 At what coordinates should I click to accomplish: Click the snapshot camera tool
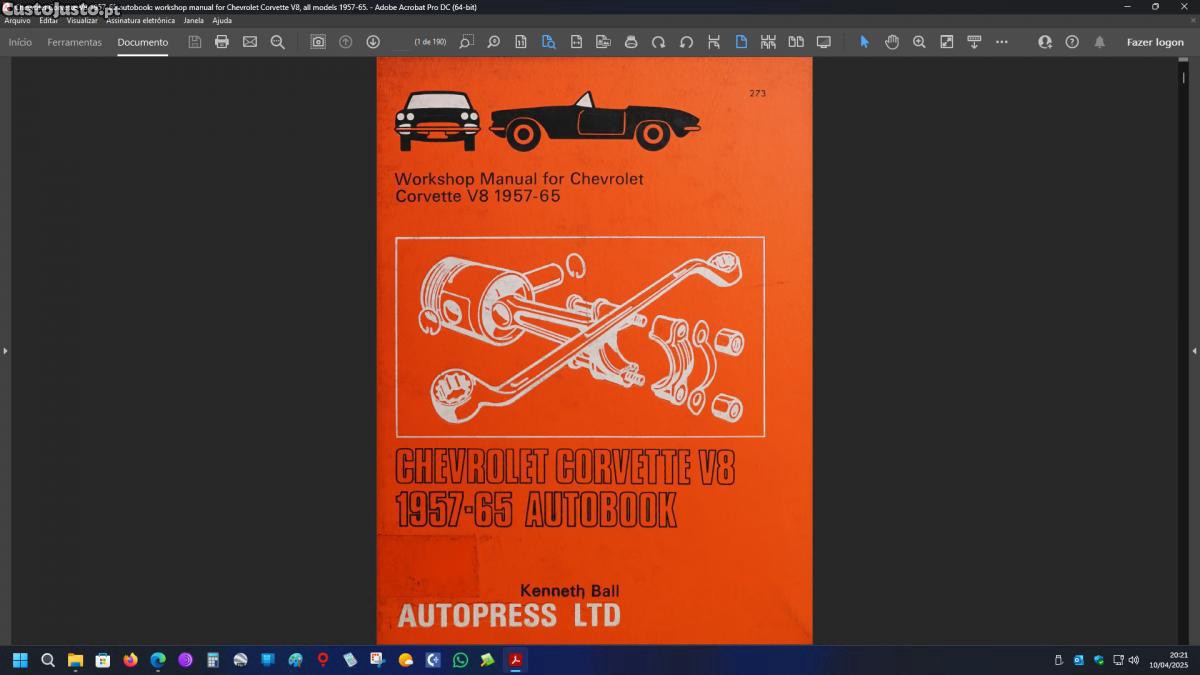tap(318, 42)
